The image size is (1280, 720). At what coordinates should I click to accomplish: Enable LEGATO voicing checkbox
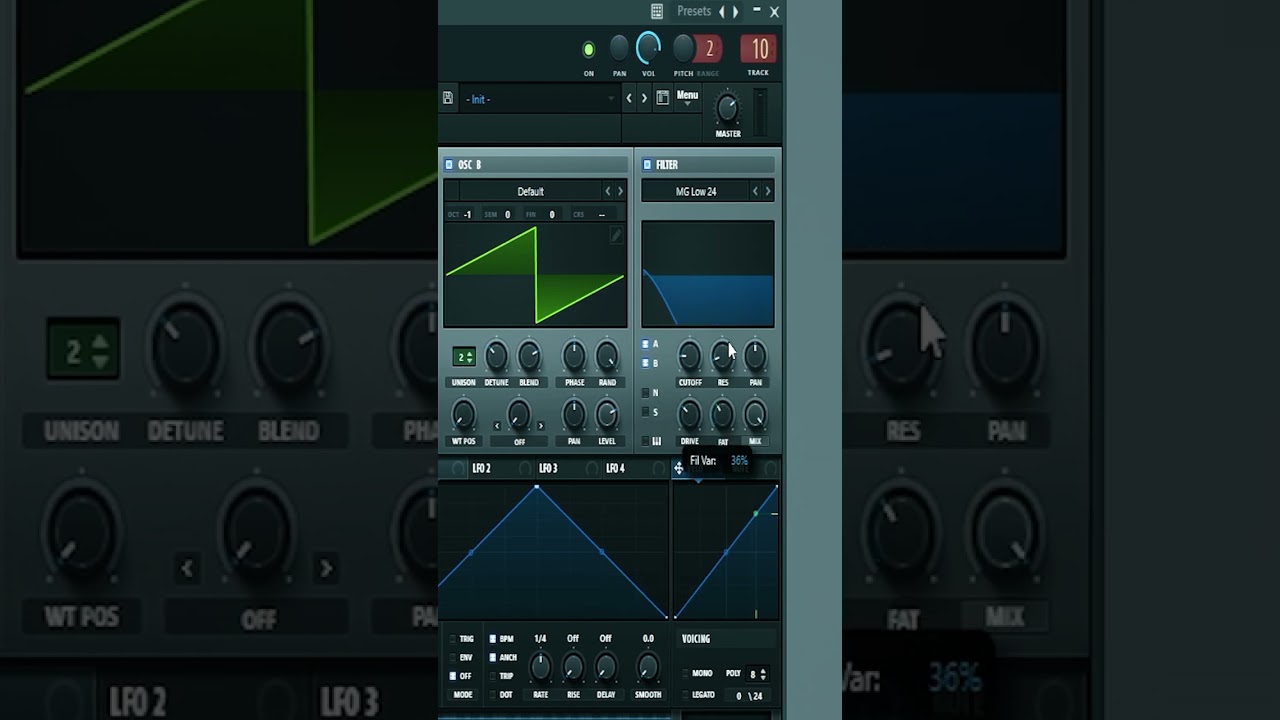point(685,695)
